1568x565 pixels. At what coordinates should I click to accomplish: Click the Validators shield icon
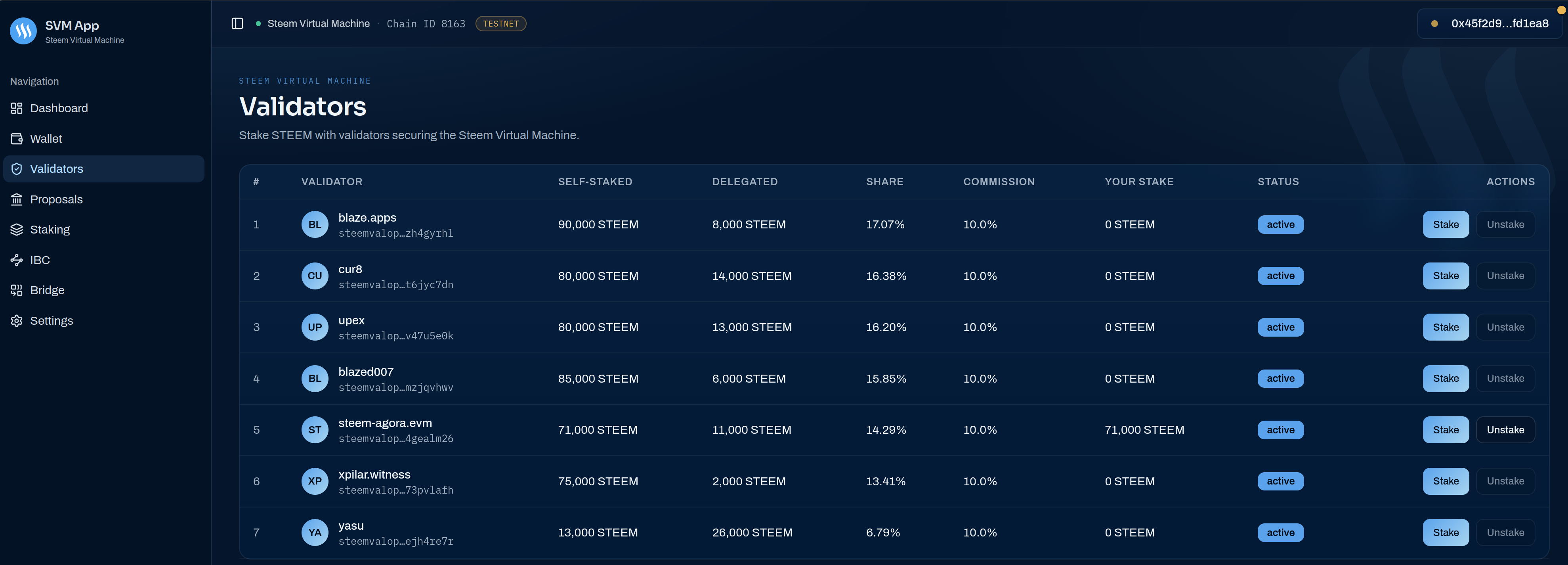pos(16,169)
